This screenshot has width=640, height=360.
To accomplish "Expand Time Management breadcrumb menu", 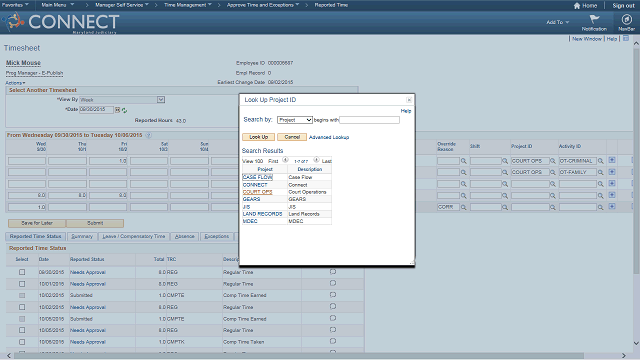I will 188,5.
